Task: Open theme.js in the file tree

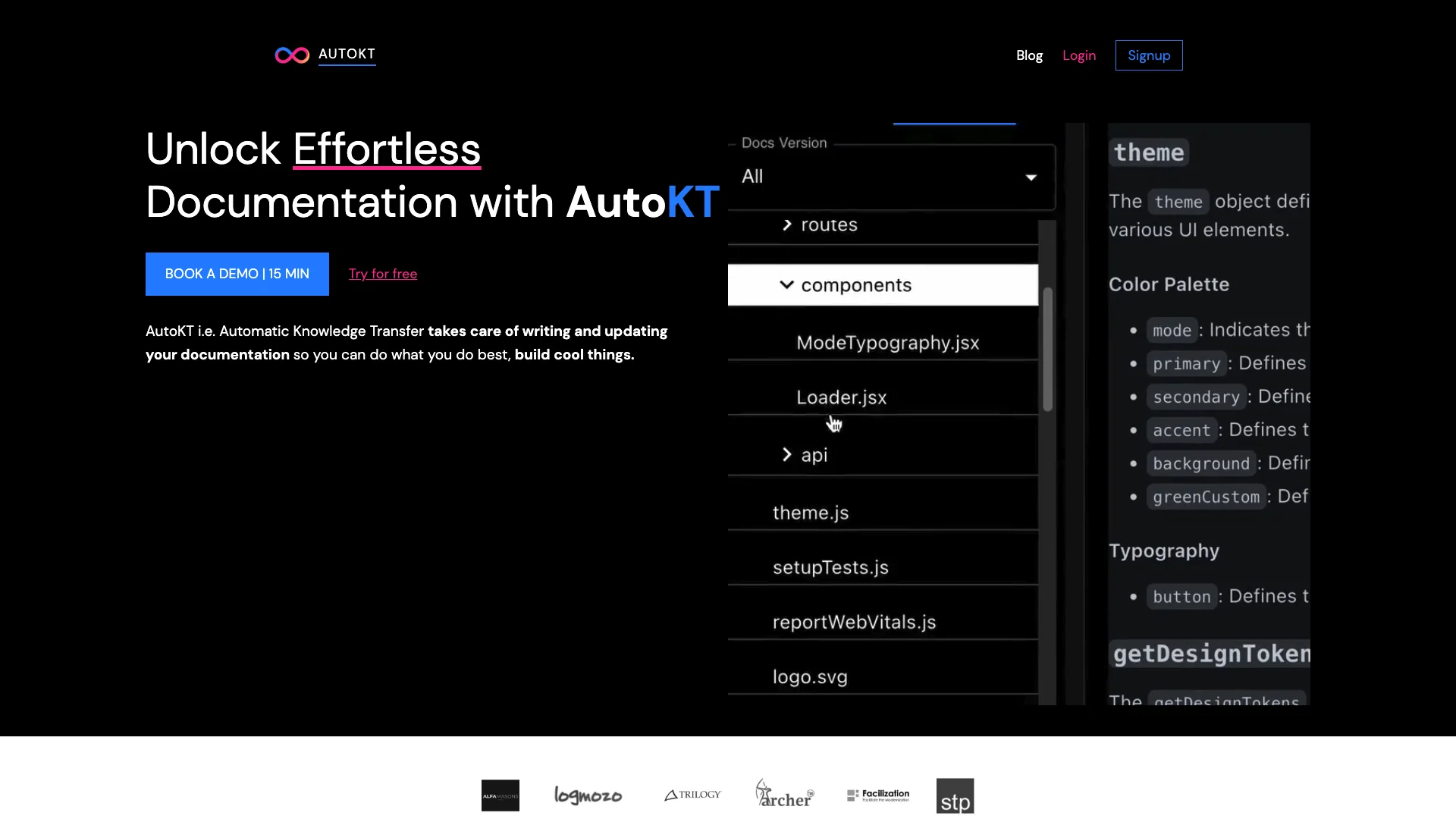Action: [810, 513]
